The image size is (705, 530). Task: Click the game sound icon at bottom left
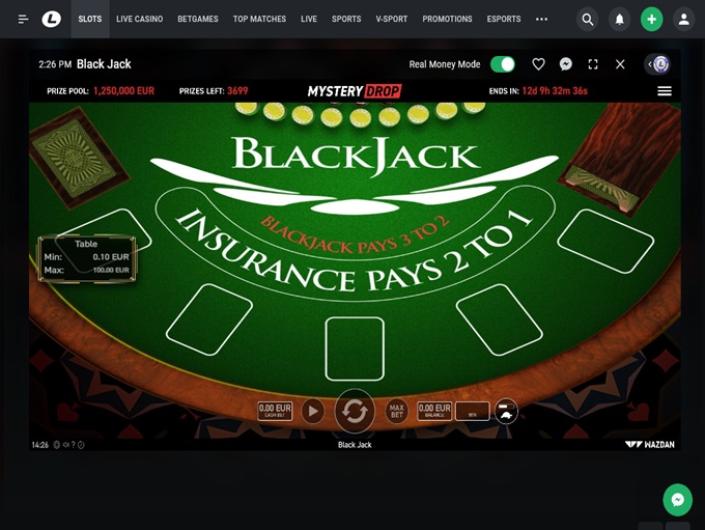(66, 445)
